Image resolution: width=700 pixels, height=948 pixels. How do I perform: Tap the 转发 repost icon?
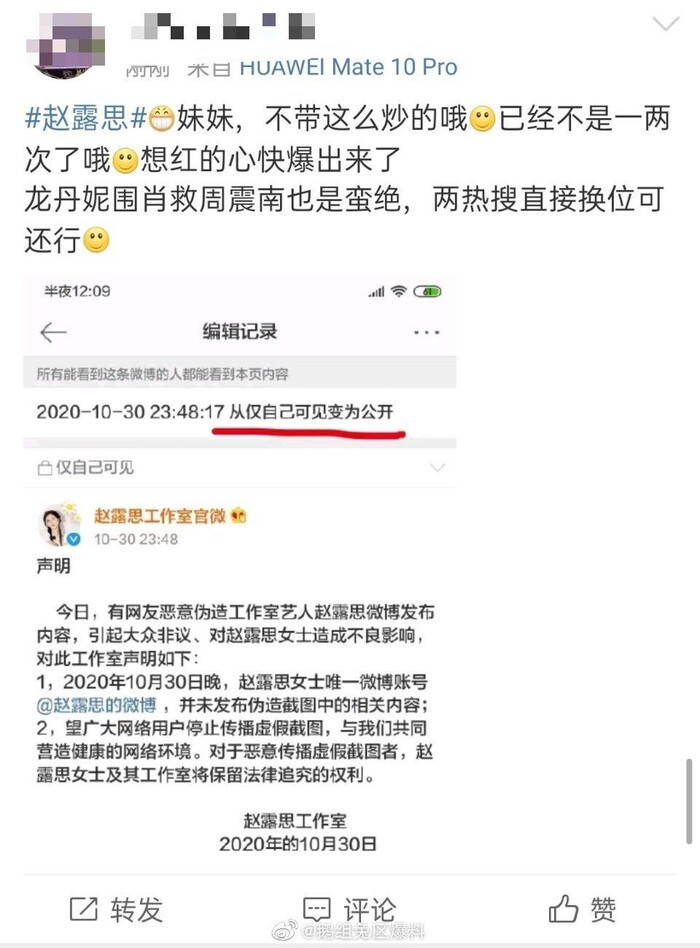[x=83, y=909]
